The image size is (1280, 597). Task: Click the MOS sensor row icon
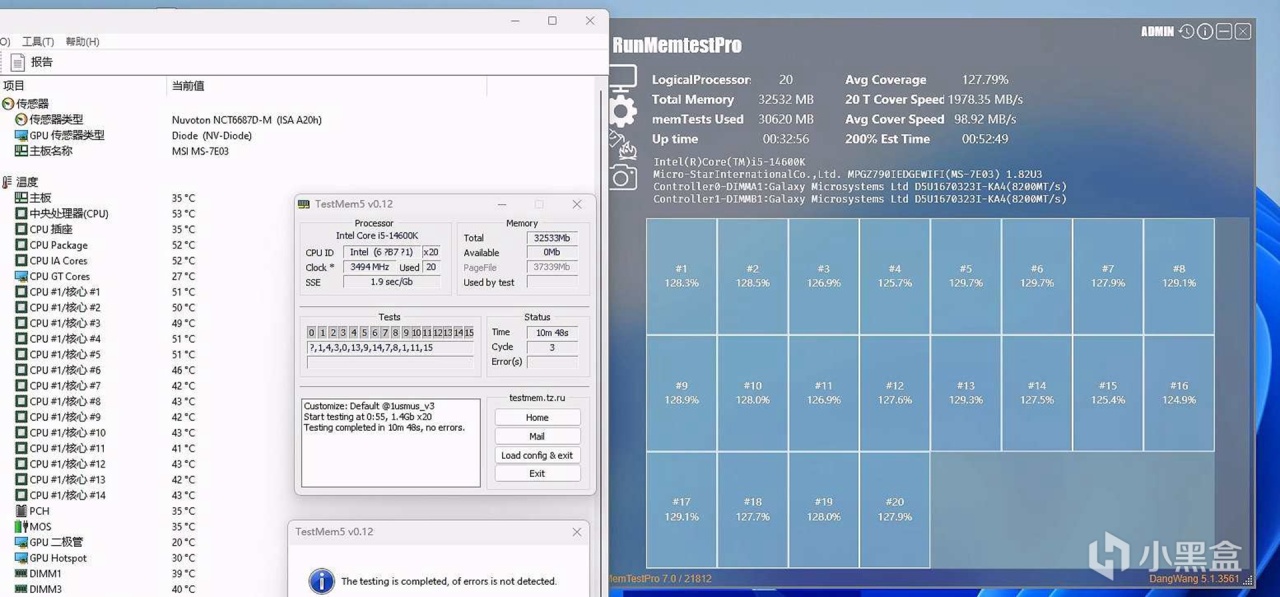point(21,527)
